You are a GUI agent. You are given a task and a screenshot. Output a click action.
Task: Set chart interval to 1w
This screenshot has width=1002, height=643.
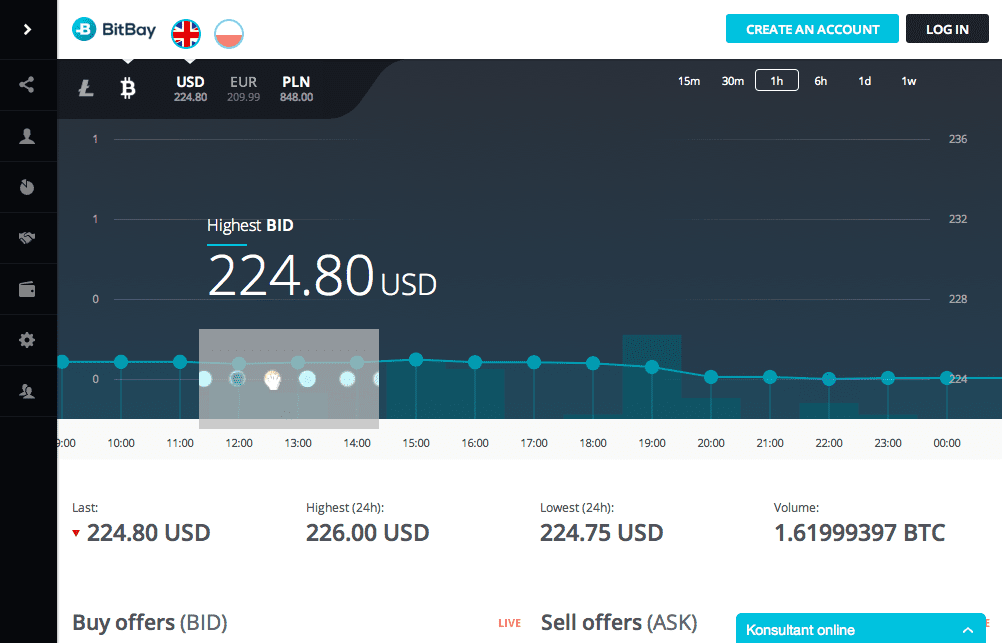pyautogui.click(x=908, y=81)
